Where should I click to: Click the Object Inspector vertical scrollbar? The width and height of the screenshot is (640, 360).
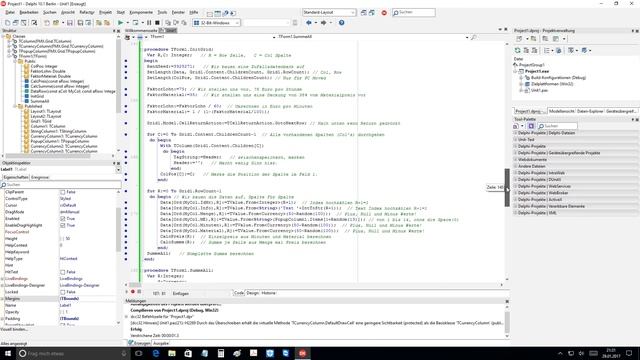[x=118, y=229]
